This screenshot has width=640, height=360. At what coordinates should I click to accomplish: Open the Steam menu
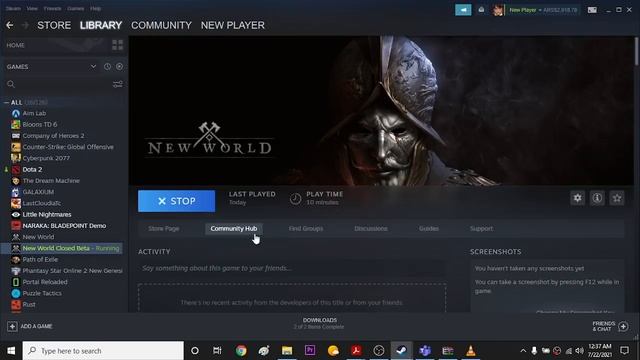[13, 8]
